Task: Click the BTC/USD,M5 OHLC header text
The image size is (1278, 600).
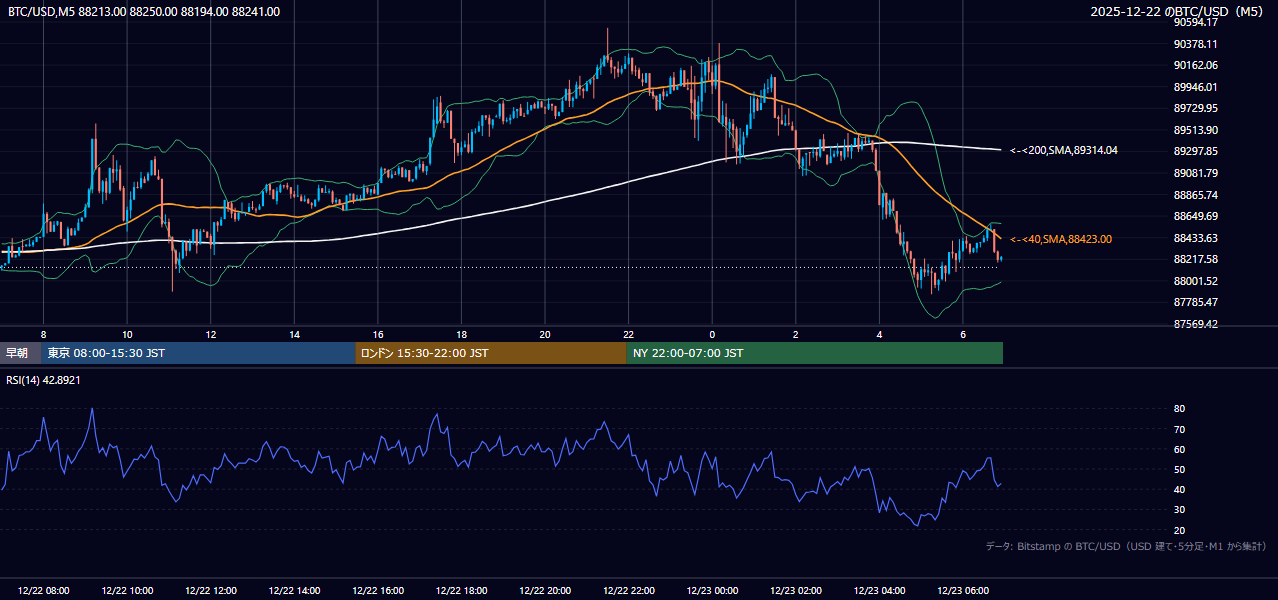Action: pos(144,11)
